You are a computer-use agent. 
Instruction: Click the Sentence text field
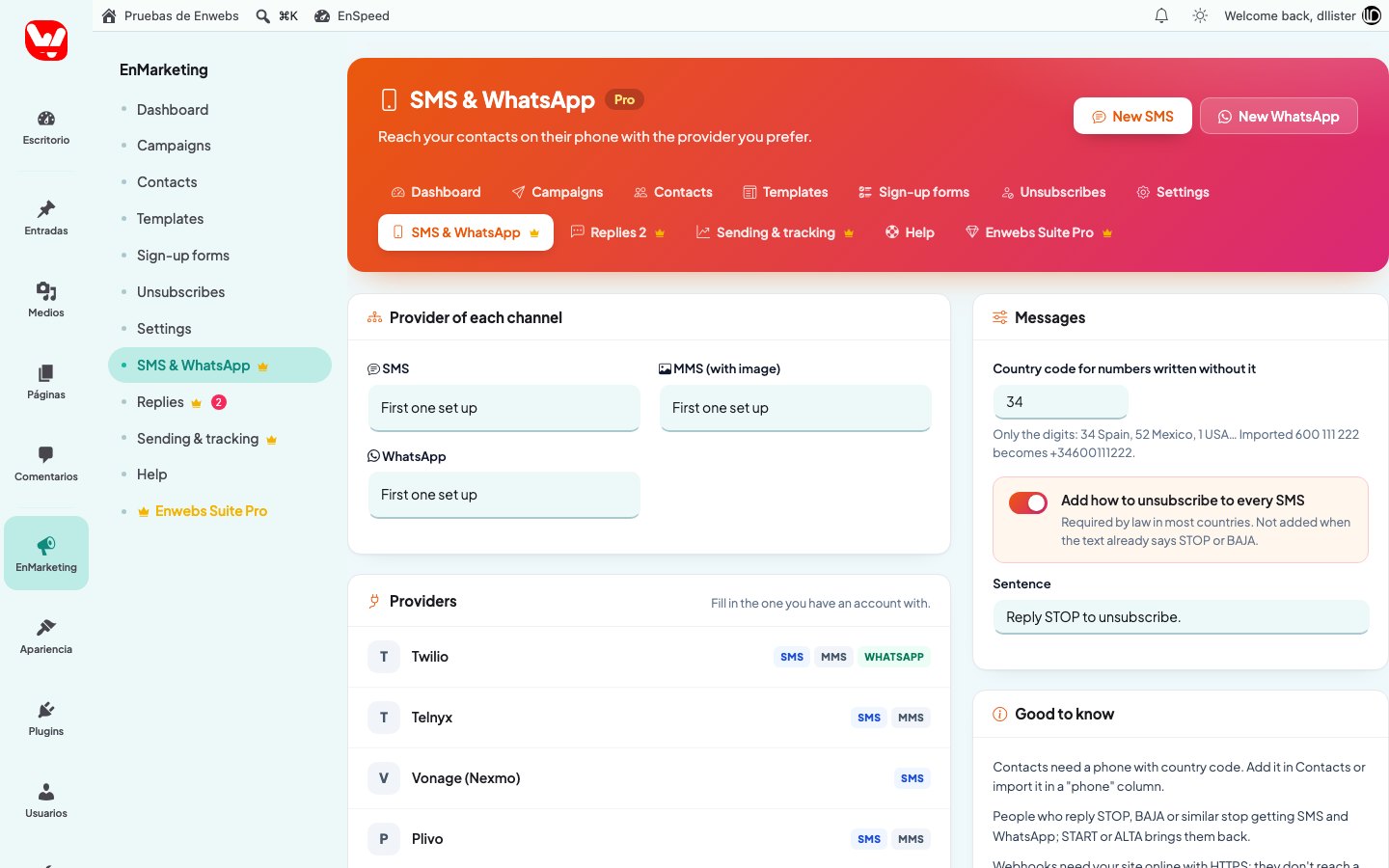[x=1181, y=617]
